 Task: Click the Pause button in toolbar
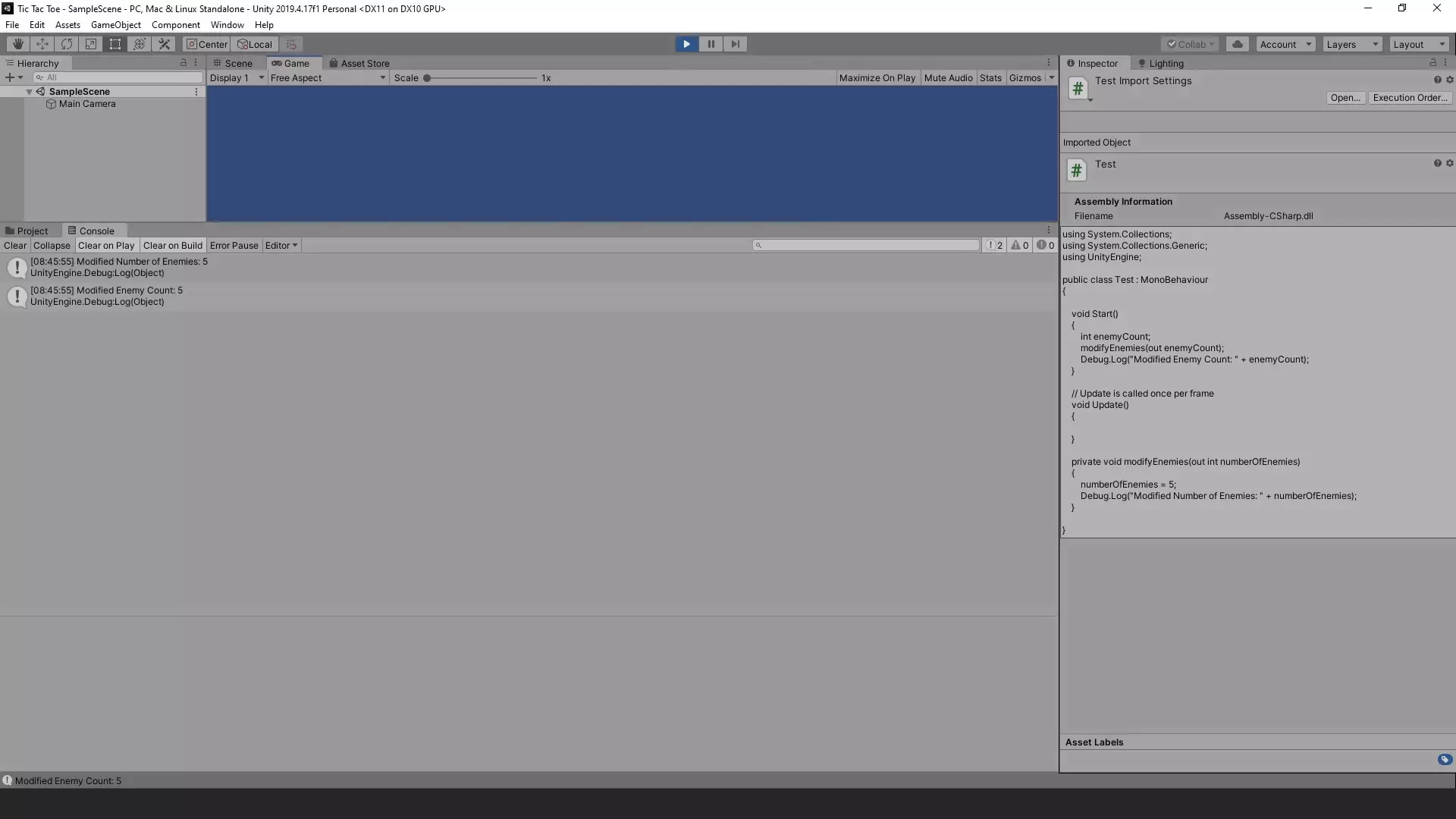pos(710,43)
